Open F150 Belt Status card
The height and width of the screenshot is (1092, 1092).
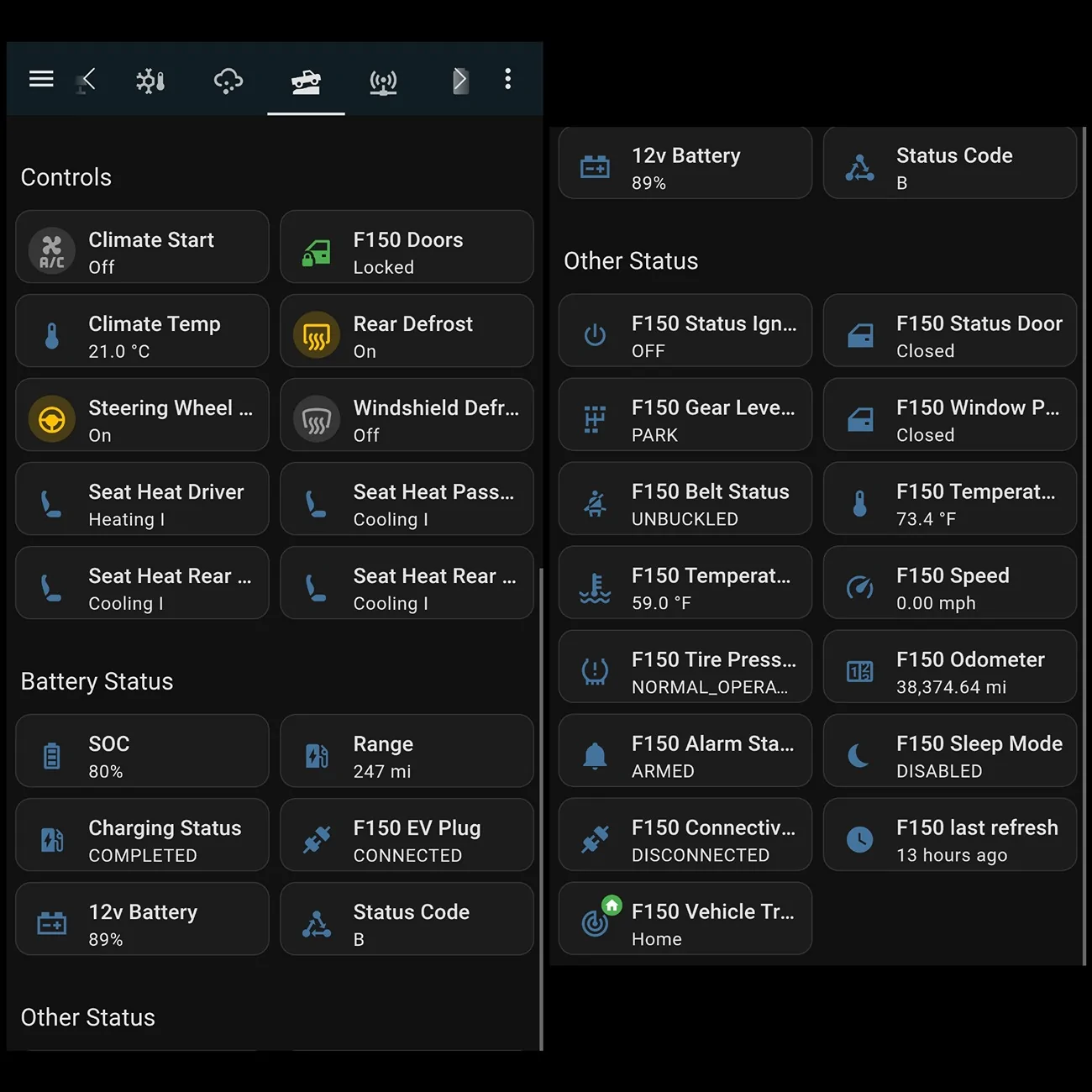tap(685, 499)
